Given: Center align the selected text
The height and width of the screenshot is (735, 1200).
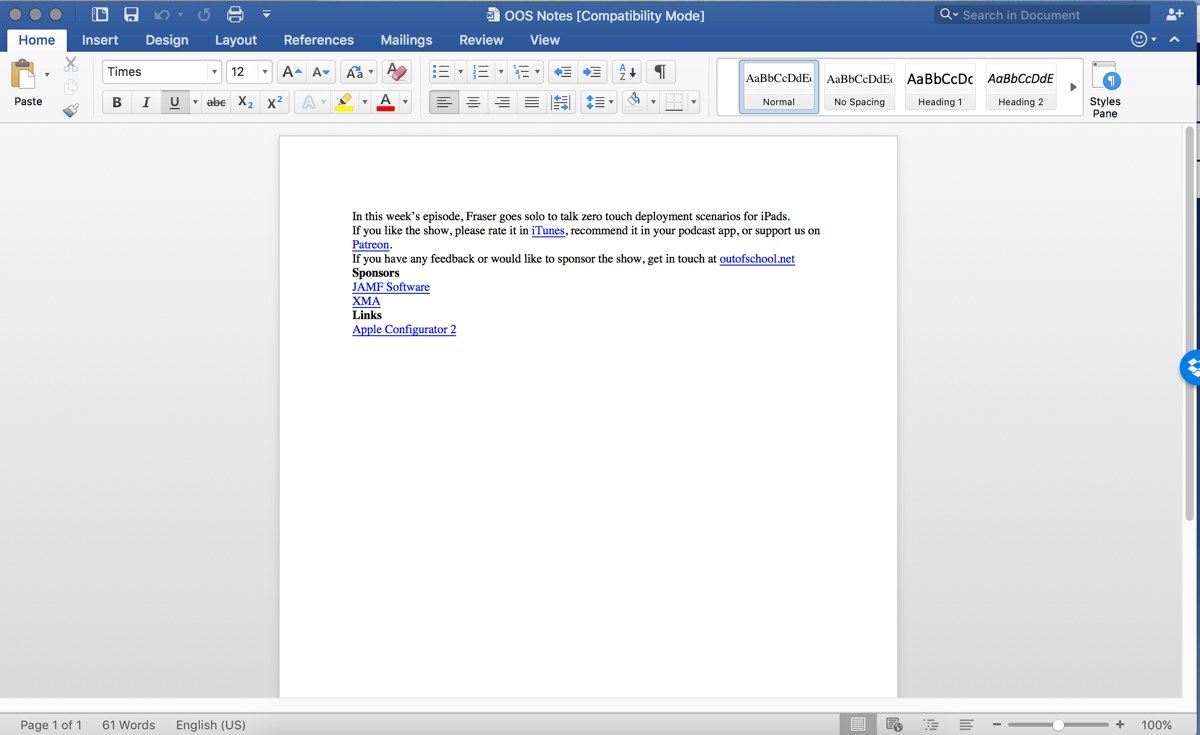Looking at the screenshot, I should [473, 102].
